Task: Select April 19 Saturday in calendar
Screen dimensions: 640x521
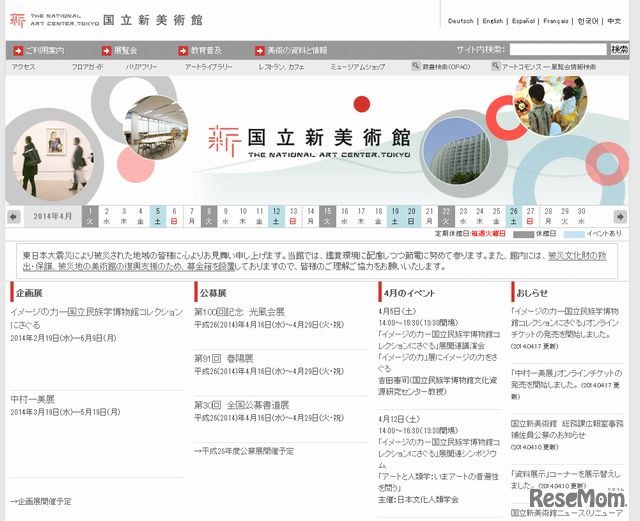Action: click(x=395, y=216)
